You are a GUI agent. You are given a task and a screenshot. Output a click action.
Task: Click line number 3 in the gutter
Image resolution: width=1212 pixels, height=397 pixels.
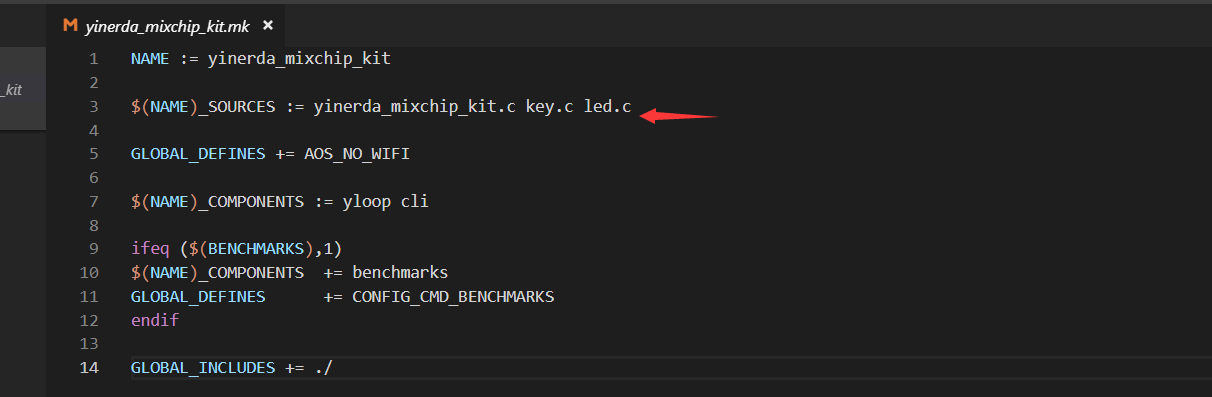pyautogui.click(x=93, y=106)
